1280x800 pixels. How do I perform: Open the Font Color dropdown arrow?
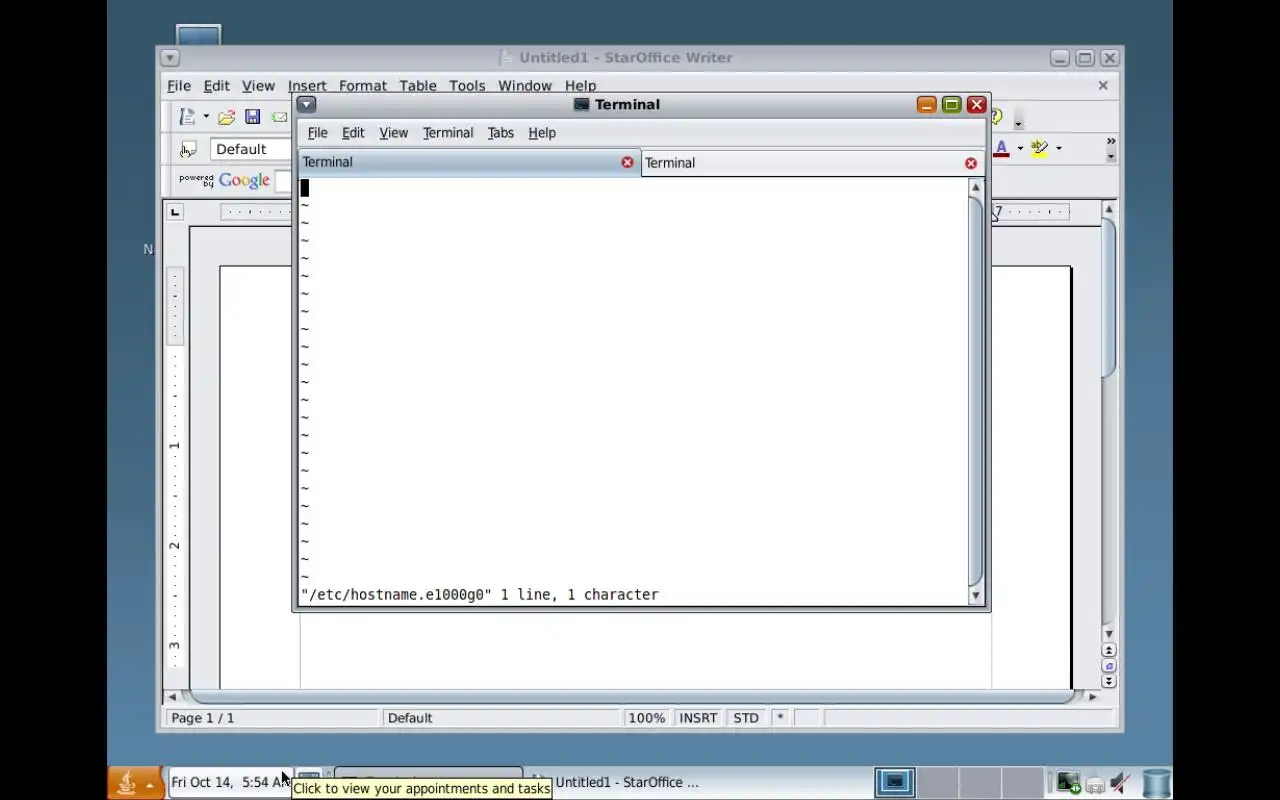click(1020, 148)
